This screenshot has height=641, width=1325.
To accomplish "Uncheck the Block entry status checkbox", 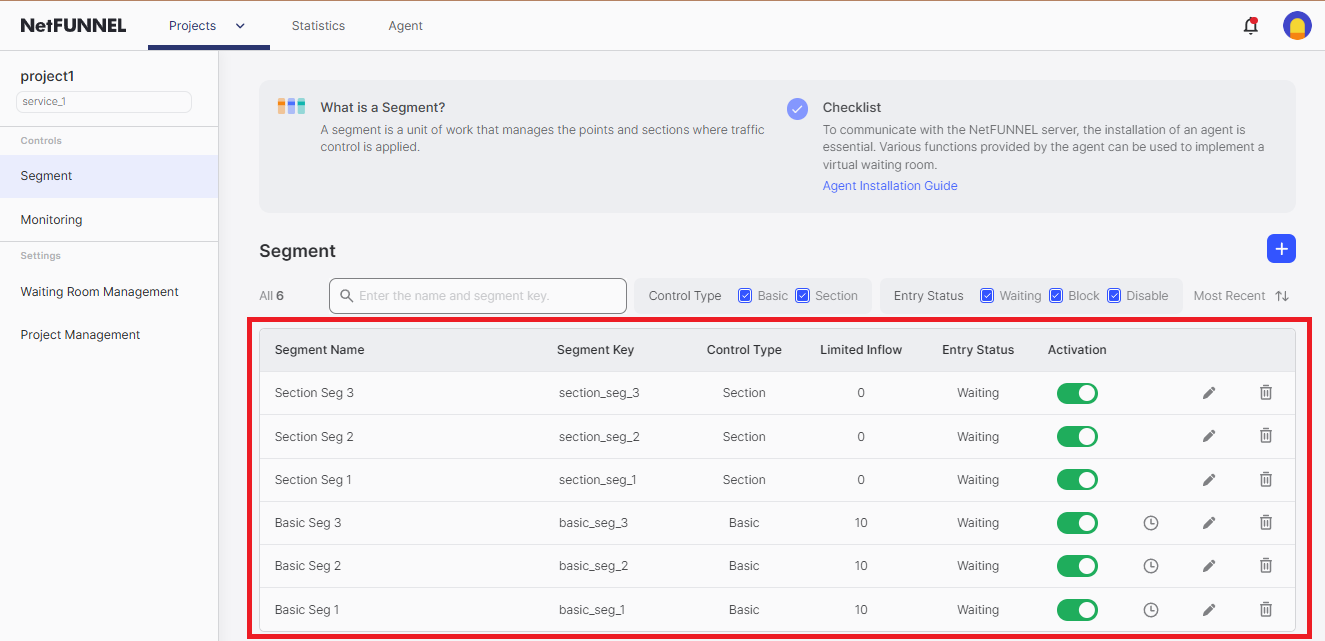I will point(1056,296).
